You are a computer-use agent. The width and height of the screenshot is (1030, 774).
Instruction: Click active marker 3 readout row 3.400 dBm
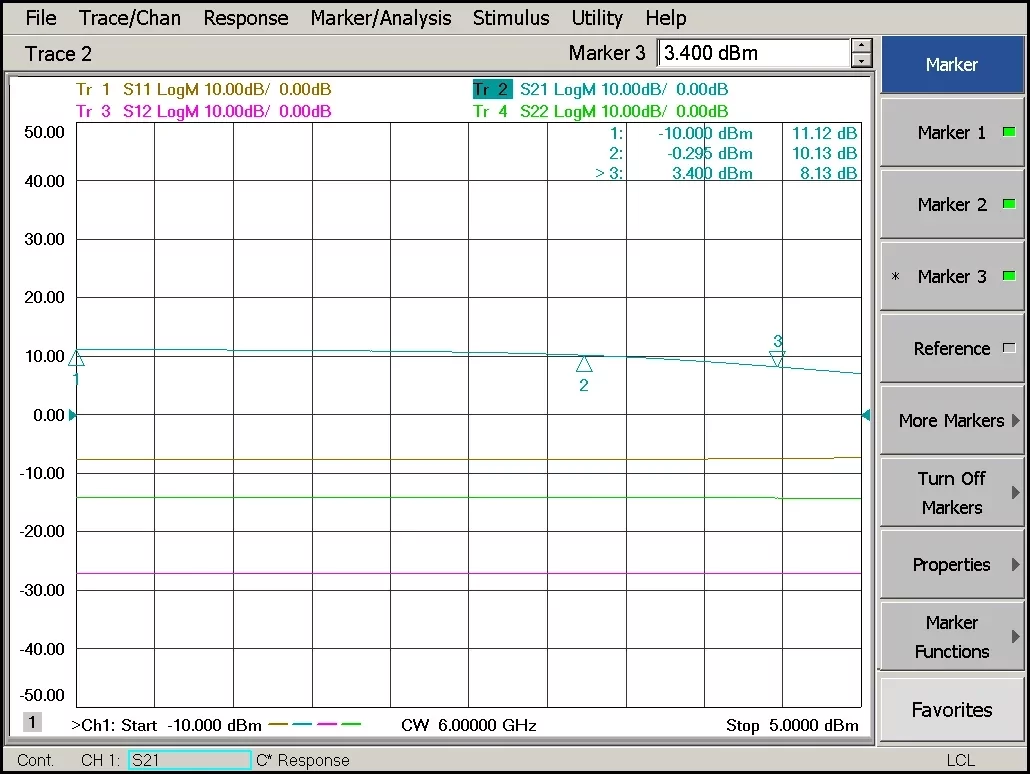click(x=727, y=173)
